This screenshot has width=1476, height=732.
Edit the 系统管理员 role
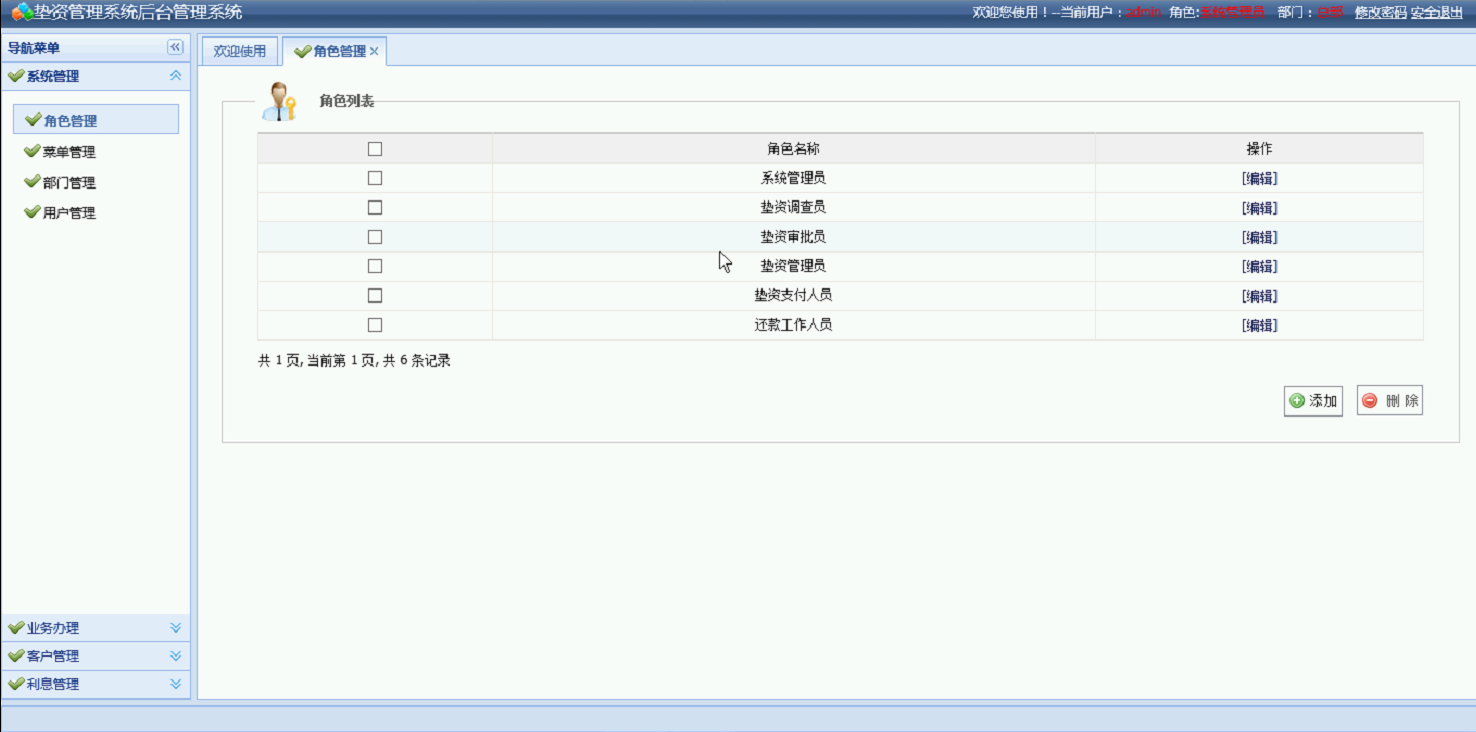[x=1259, y=179]
